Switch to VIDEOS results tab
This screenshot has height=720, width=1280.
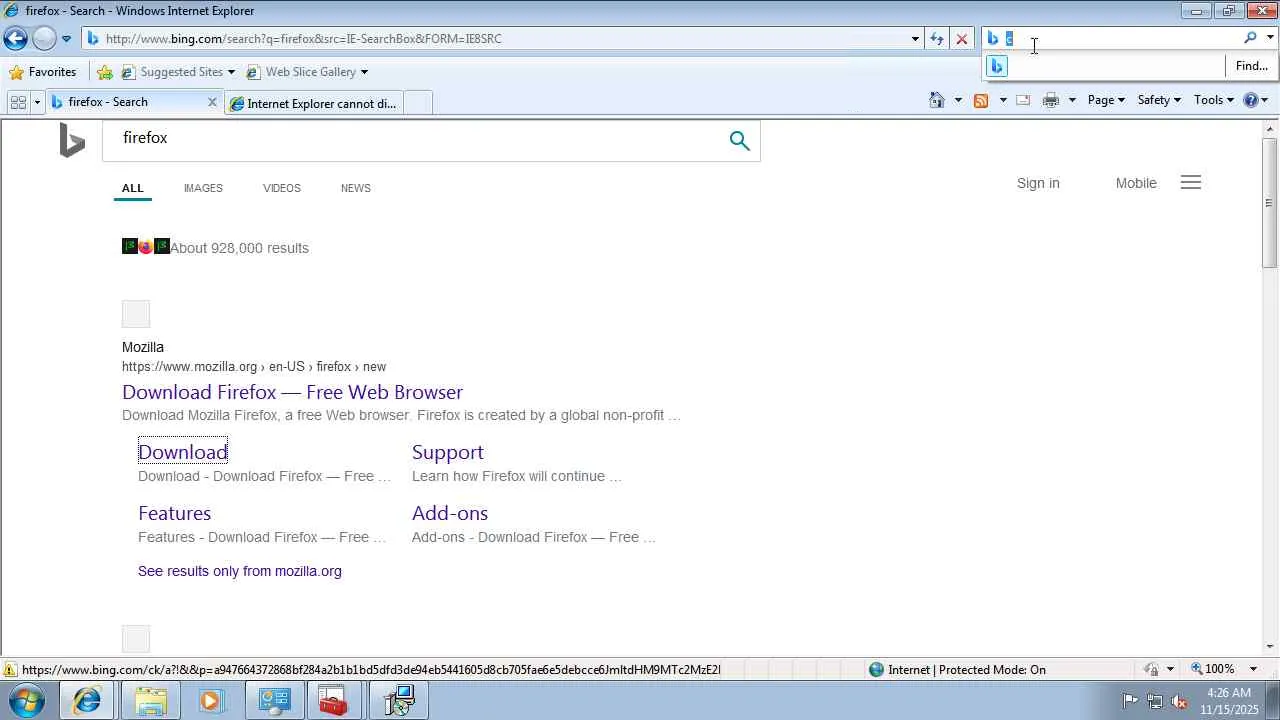coord(282,188)
